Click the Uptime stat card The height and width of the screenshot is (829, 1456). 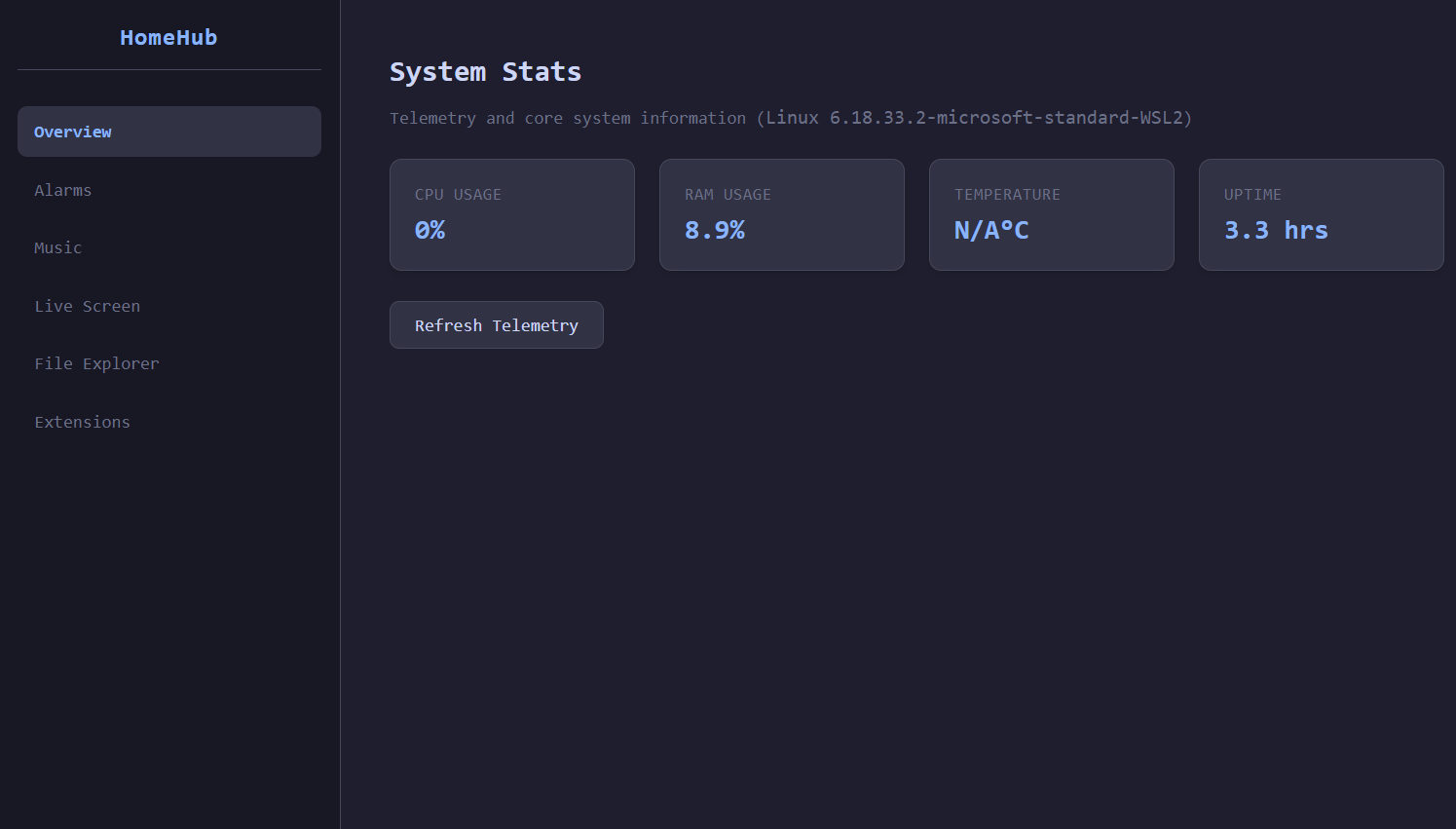pyautogui.click(x=1322, y=214)
